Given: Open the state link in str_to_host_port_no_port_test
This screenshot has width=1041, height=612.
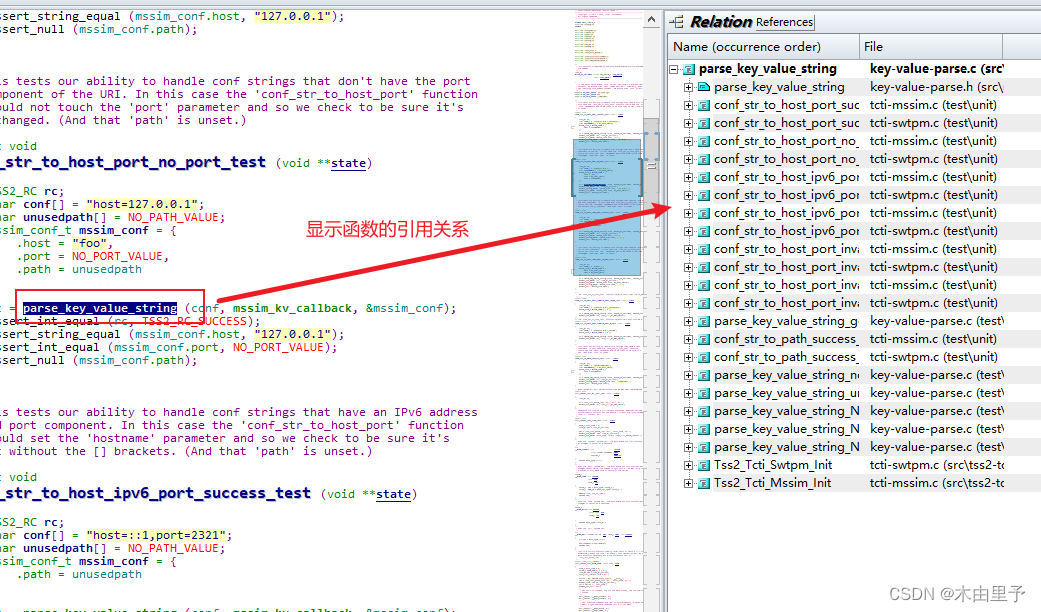Looking at the screenshot, I should point(347,164).
